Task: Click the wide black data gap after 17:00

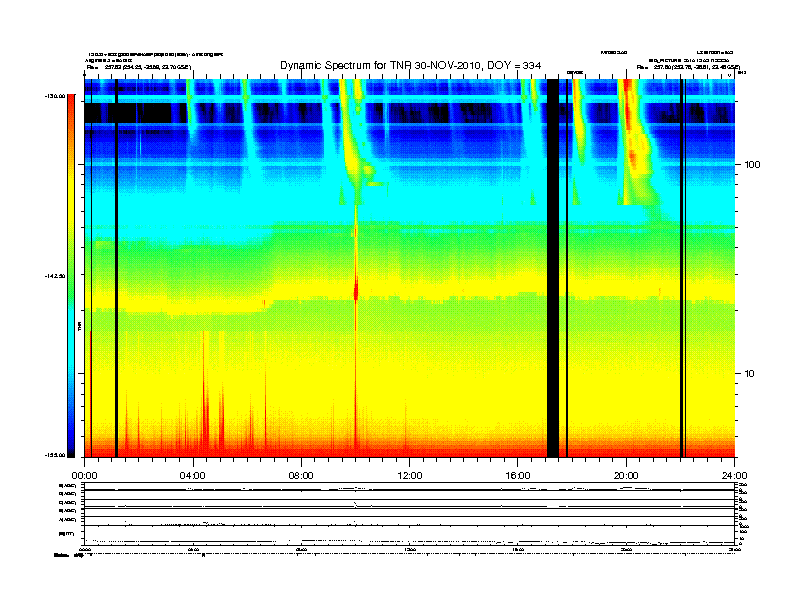Action: coord(553,268)
